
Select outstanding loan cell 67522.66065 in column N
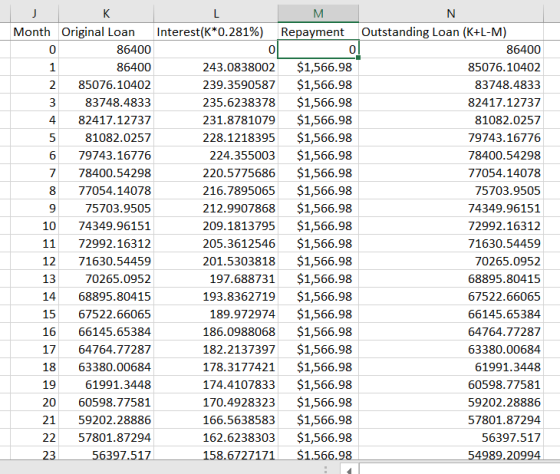(x=451, y=296)
